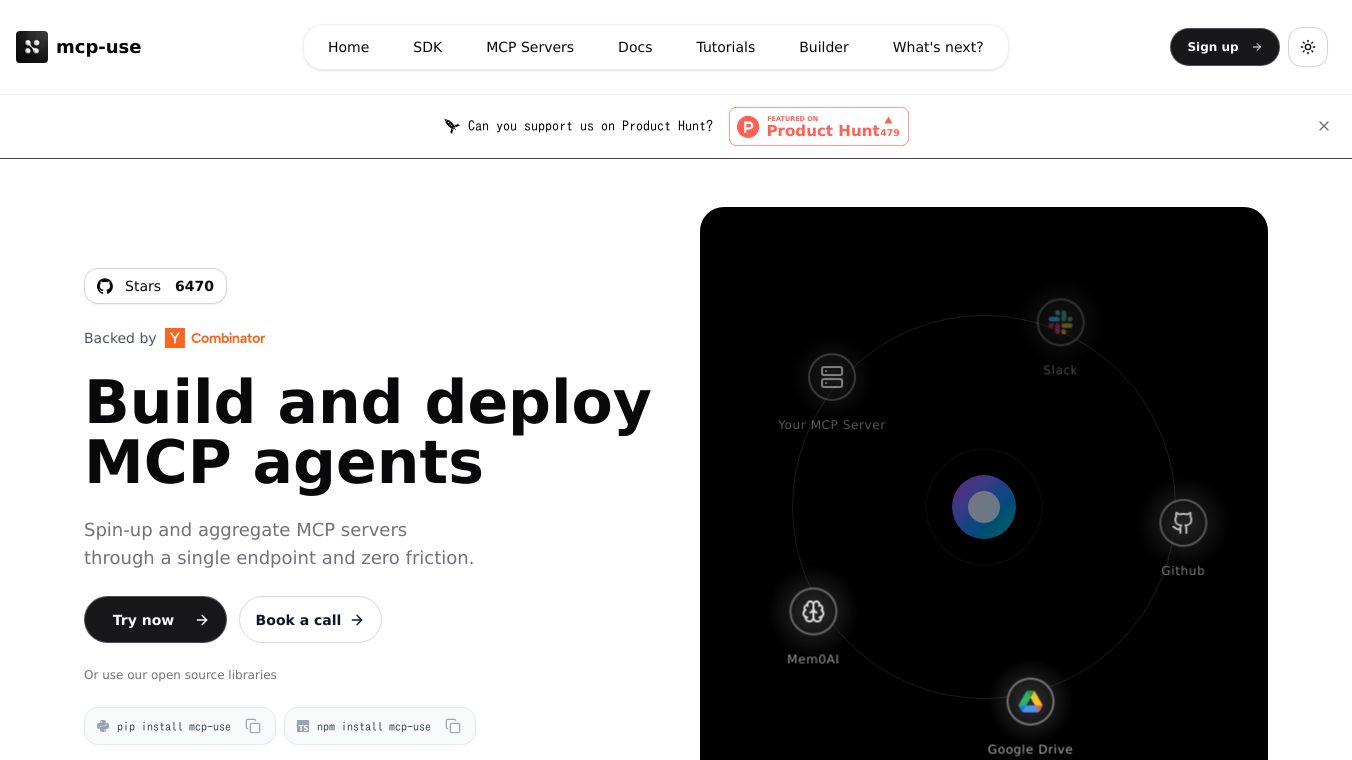This screenshot has height=760, width=1352.
Task: Click the 'pip install mcp-use' command text
Action: pos(174,726)
